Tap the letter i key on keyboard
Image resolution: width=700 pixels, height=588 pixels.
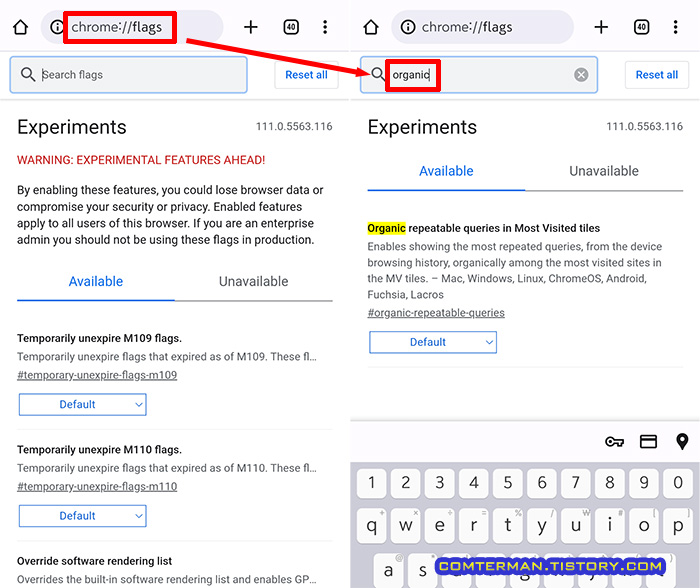click(x=610, y=525)
